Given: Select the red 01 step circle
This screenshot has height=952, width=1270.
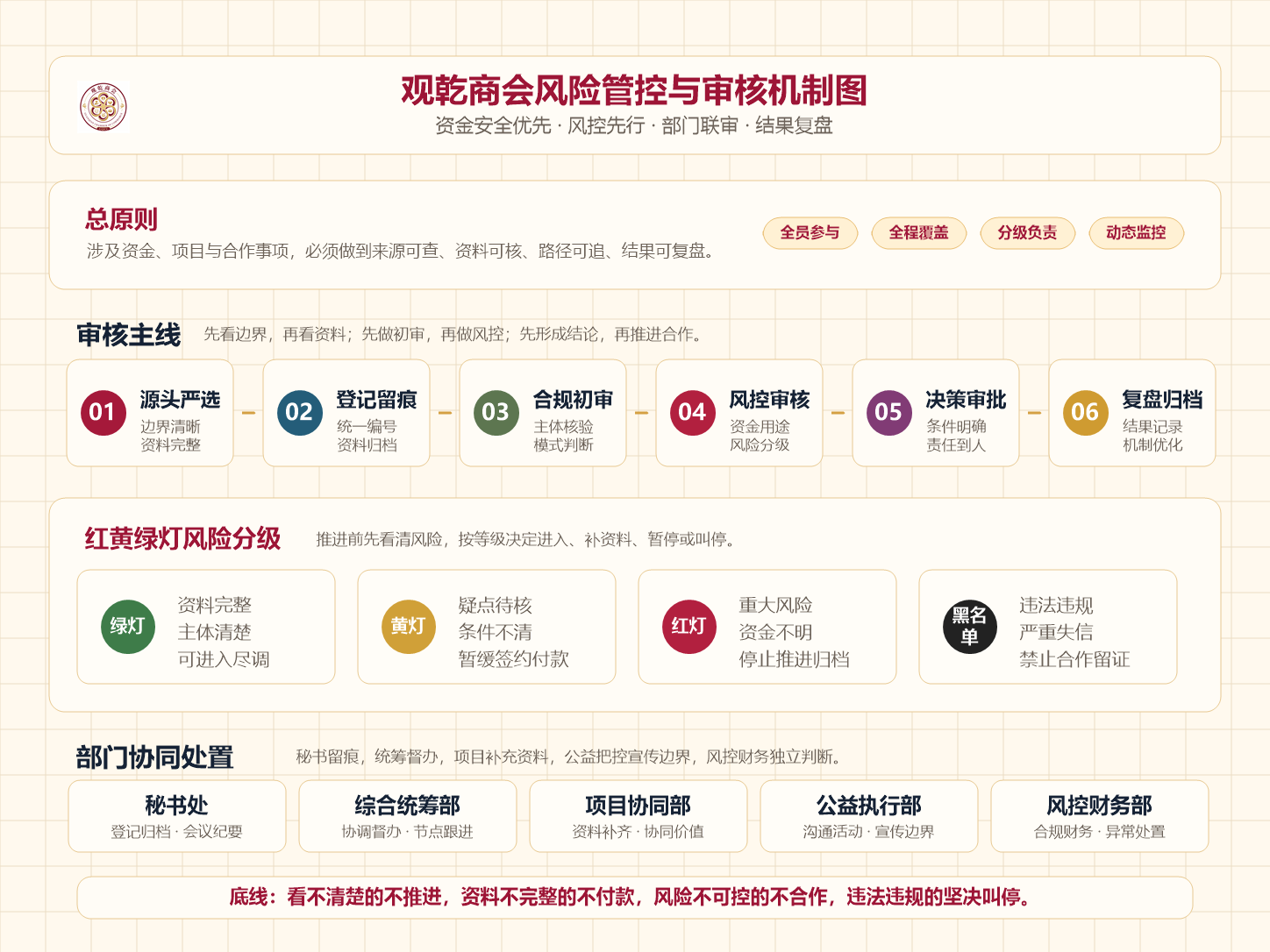Looking at the screenshot, I should [103, 413].
